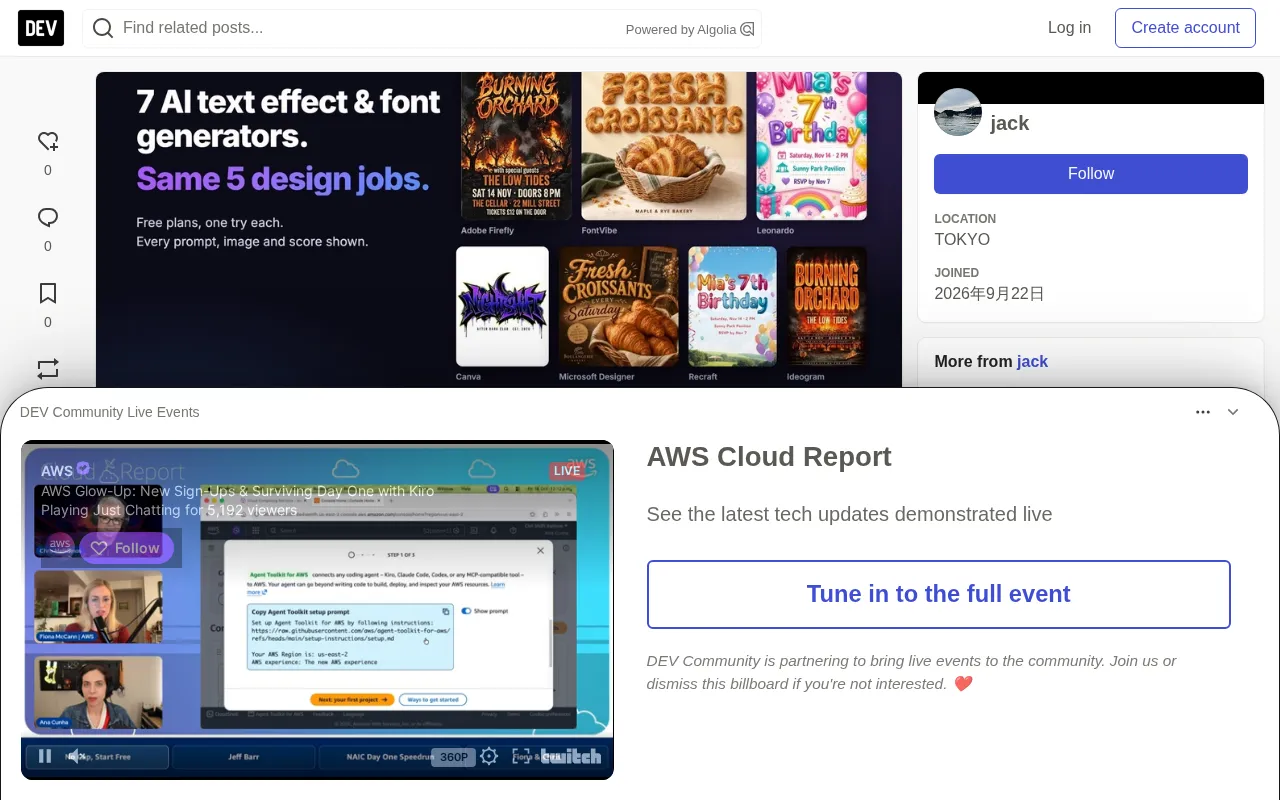Viewport: 1280px width, 800px height.
Task: Open the jack link in 'More from'
Action: click(x=1032, y=362)
